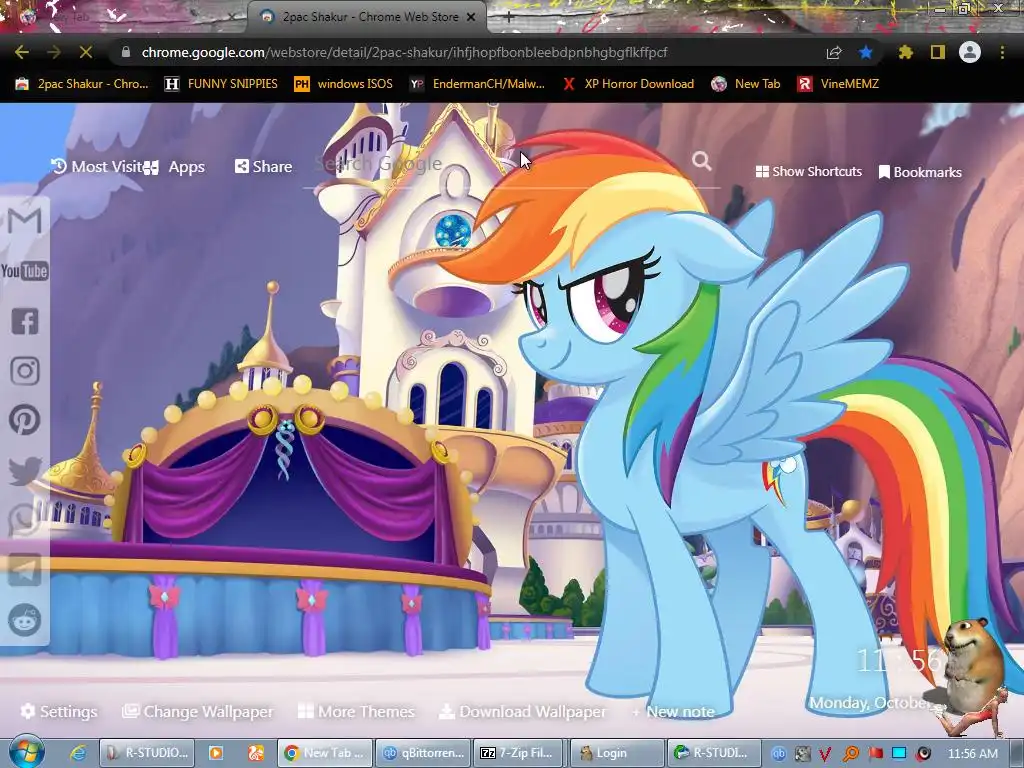Toggle Show Shortcuts
Screen dimensions: 1024x768
808,172
